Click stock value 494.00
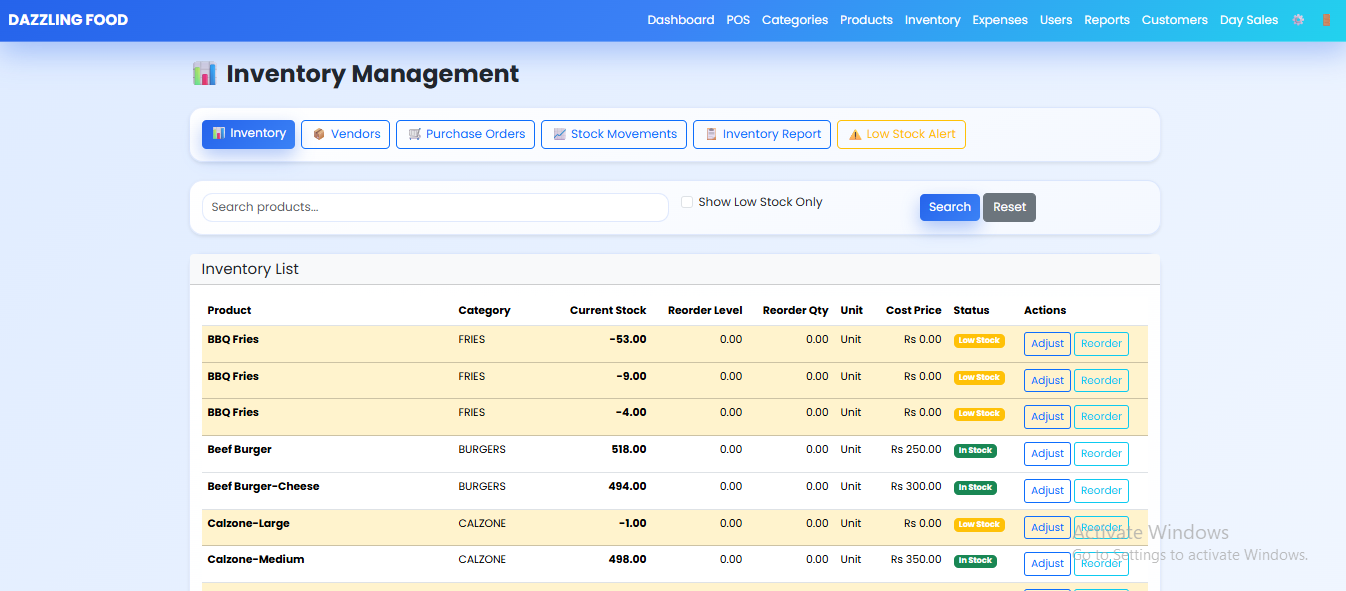 click(627, 487)
